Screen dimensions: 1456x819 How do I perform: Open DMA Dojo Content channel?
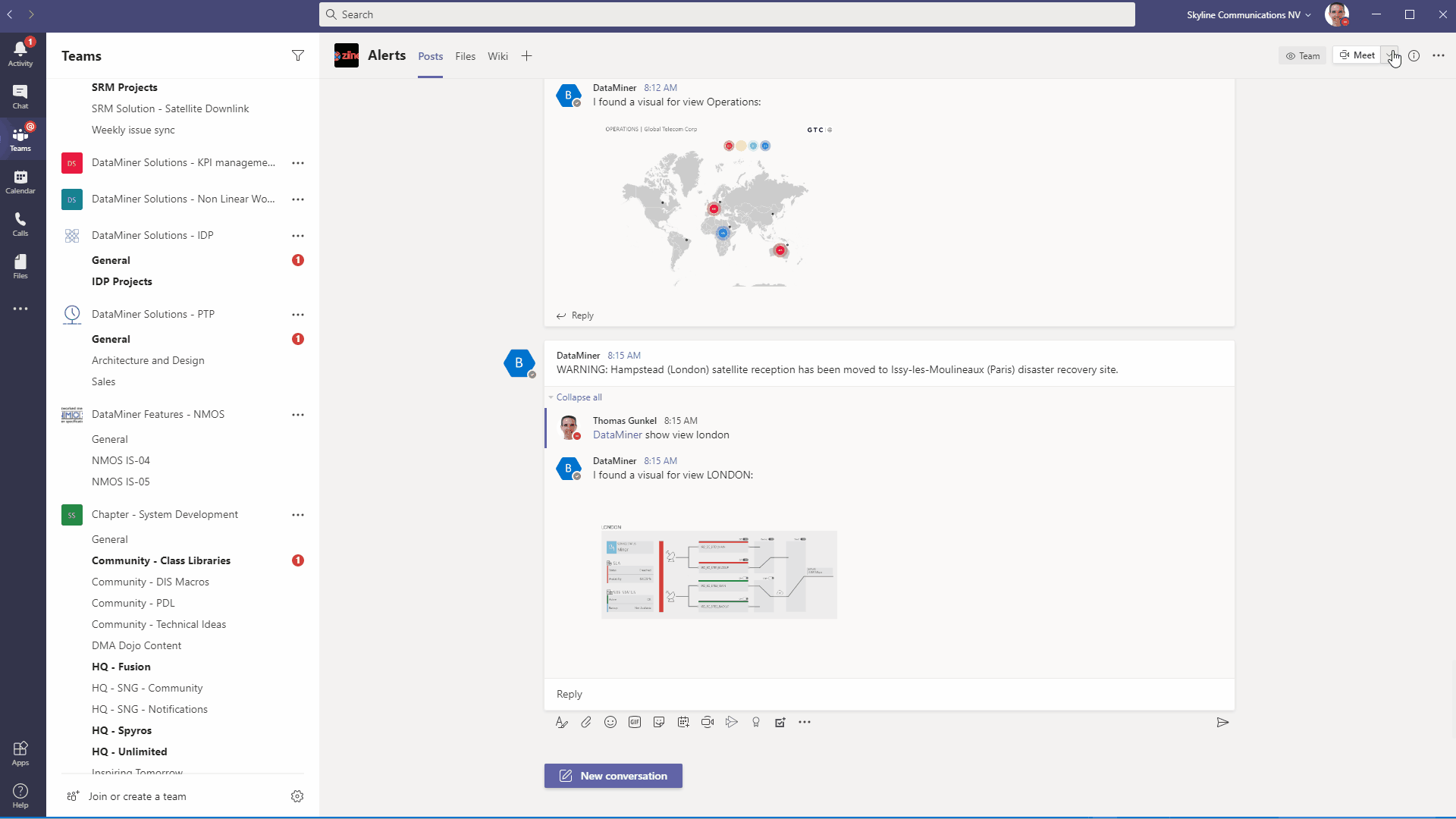pos(136,645)
